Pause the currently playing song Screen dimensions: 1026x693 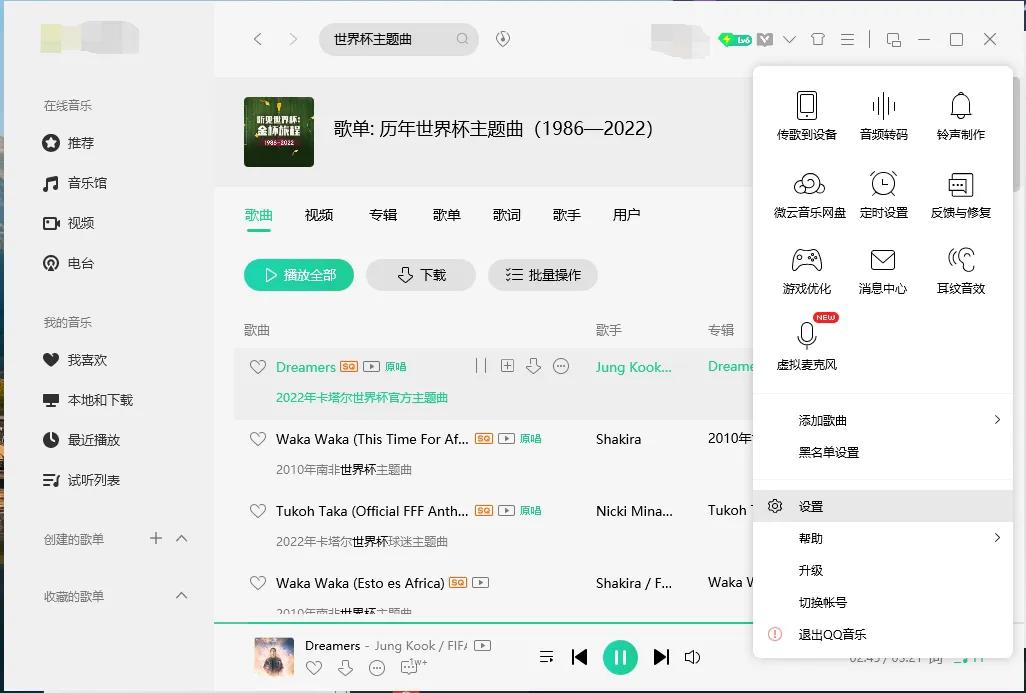[620, 657]
